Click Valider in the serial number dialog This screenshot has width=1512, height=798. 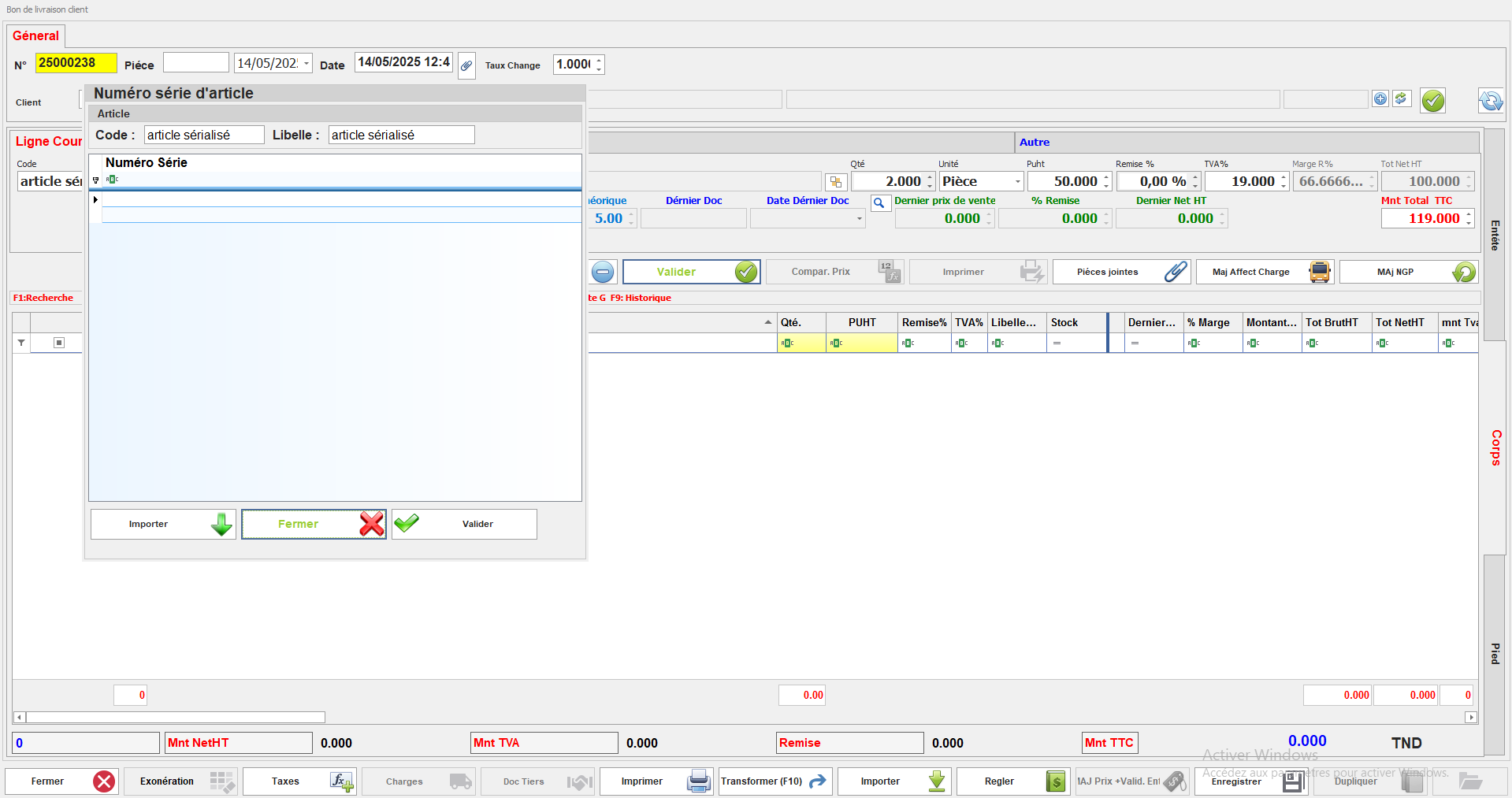click(464, 525)
